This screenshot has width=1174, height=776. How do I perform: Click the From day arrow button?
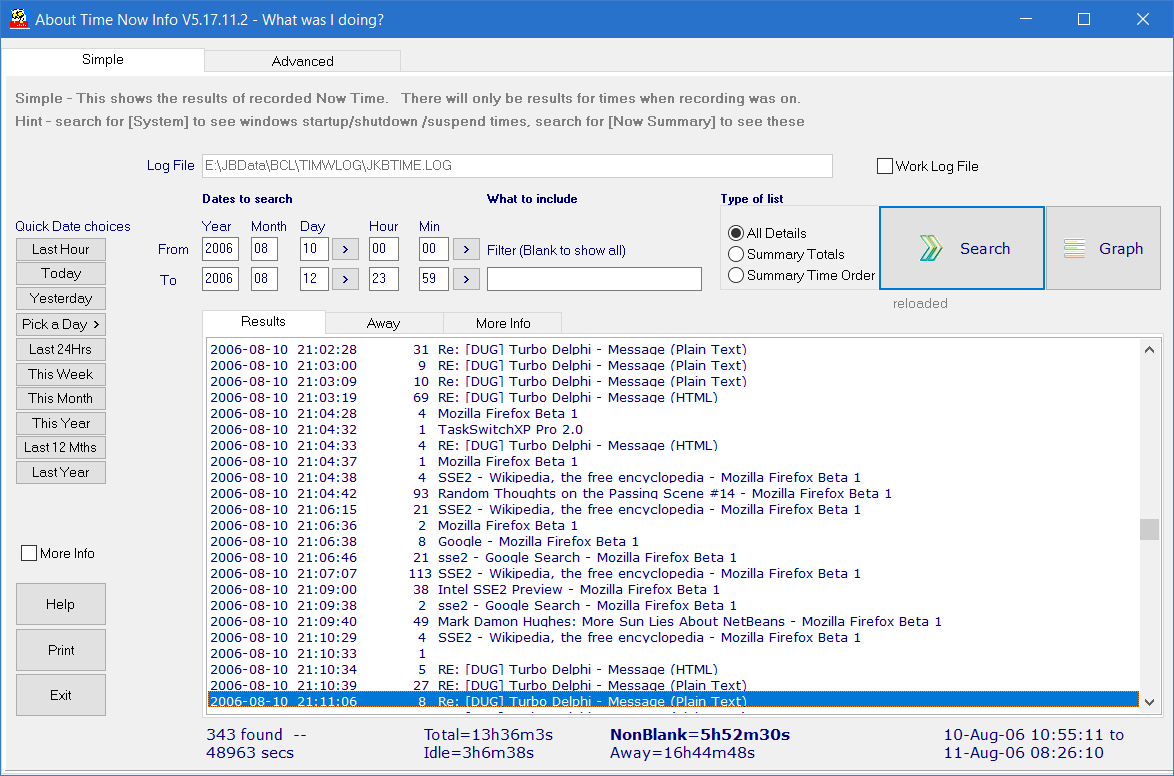point(344,249)
